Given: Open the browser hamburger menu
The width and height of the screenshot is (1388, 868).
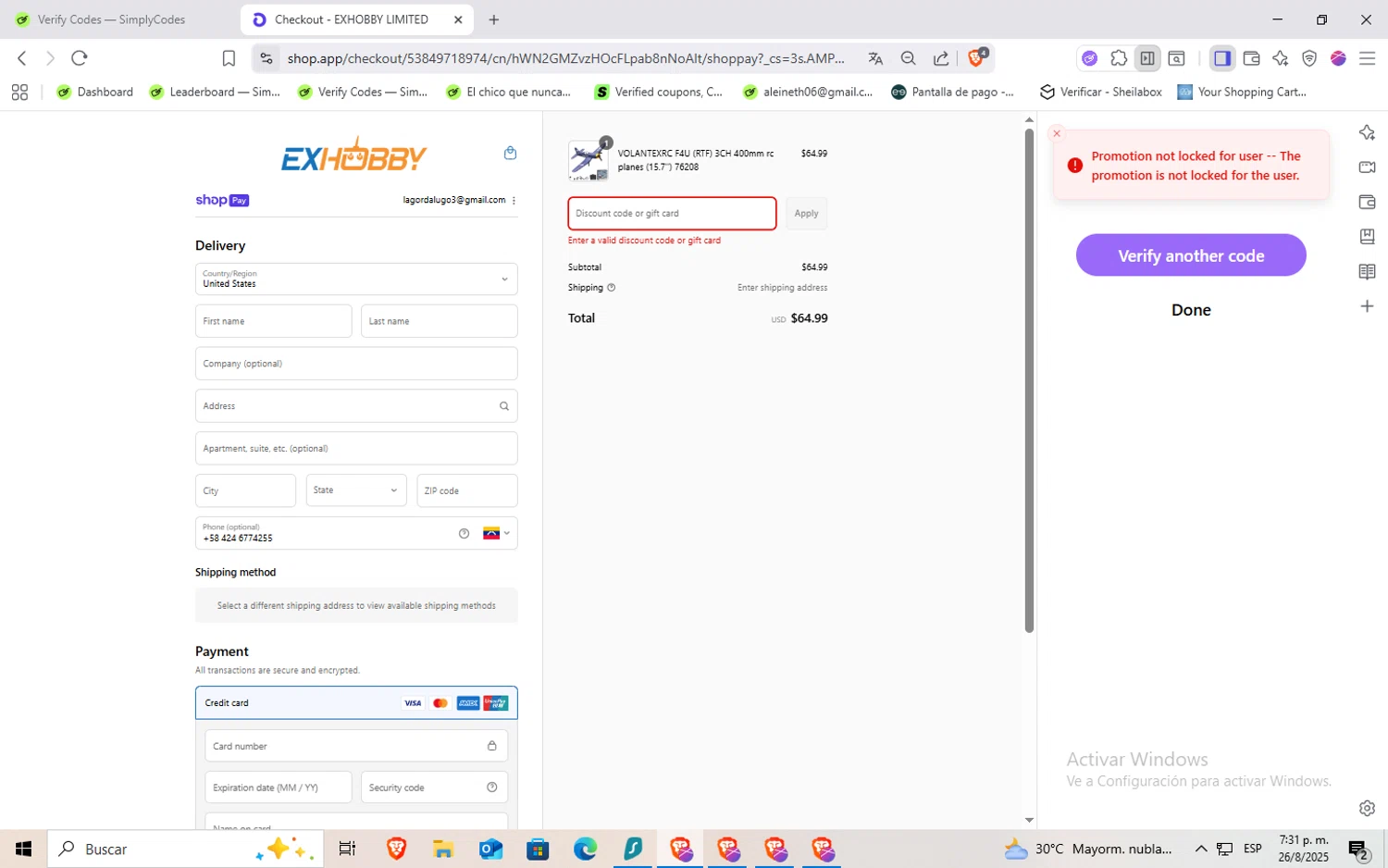Looking at the screenshot, I should click(x=1367, y=58).
